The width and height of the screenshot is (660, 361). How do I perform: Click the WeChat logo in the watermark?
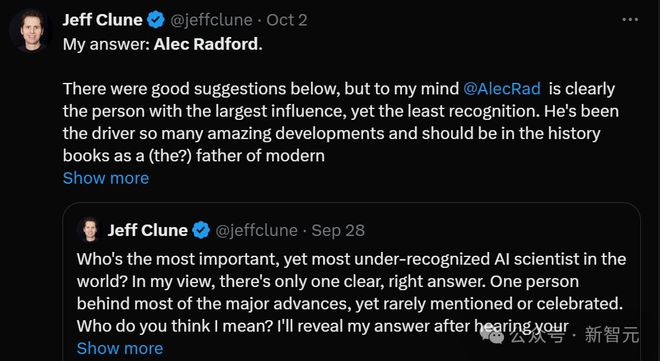tap(491, 334)
